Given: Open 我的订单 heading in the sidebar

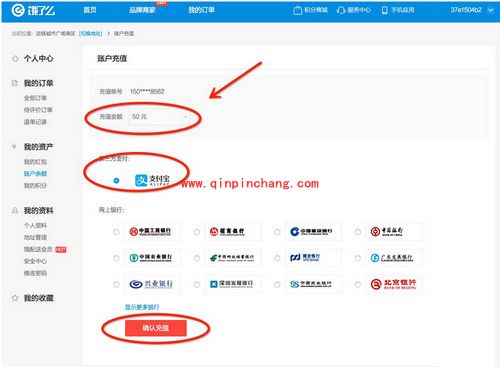Looking at the screenshot, I should click(x=38, y=83).
